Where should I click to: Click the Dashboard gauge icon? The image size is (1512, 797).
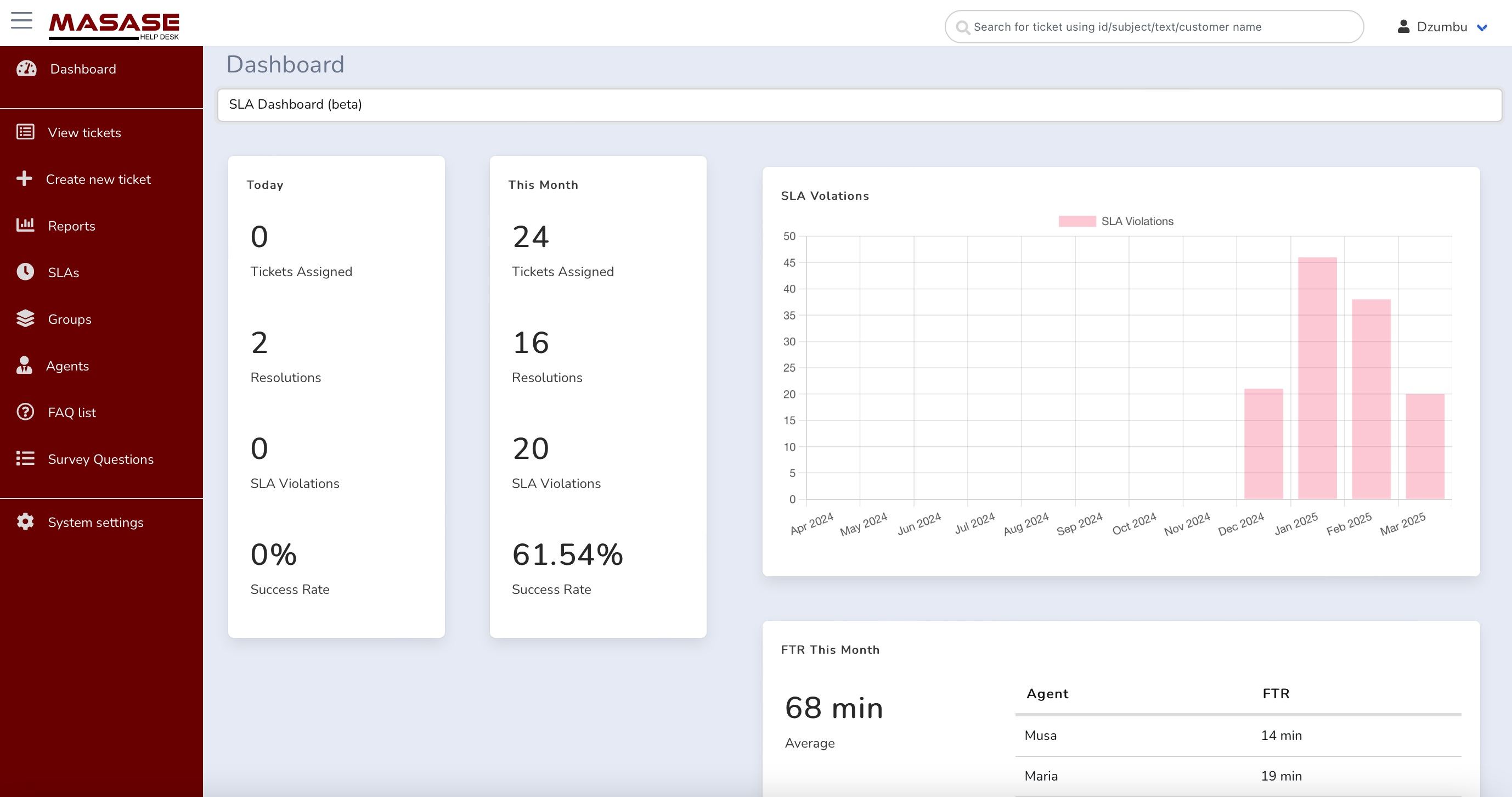tap(26, 69)
